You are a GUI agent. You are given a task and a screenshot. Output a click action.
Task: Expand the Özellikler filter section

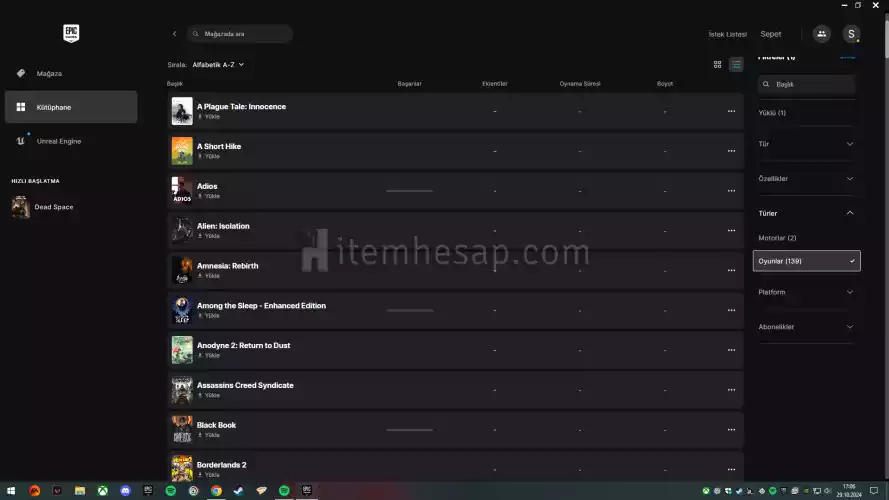pos(806,178)
